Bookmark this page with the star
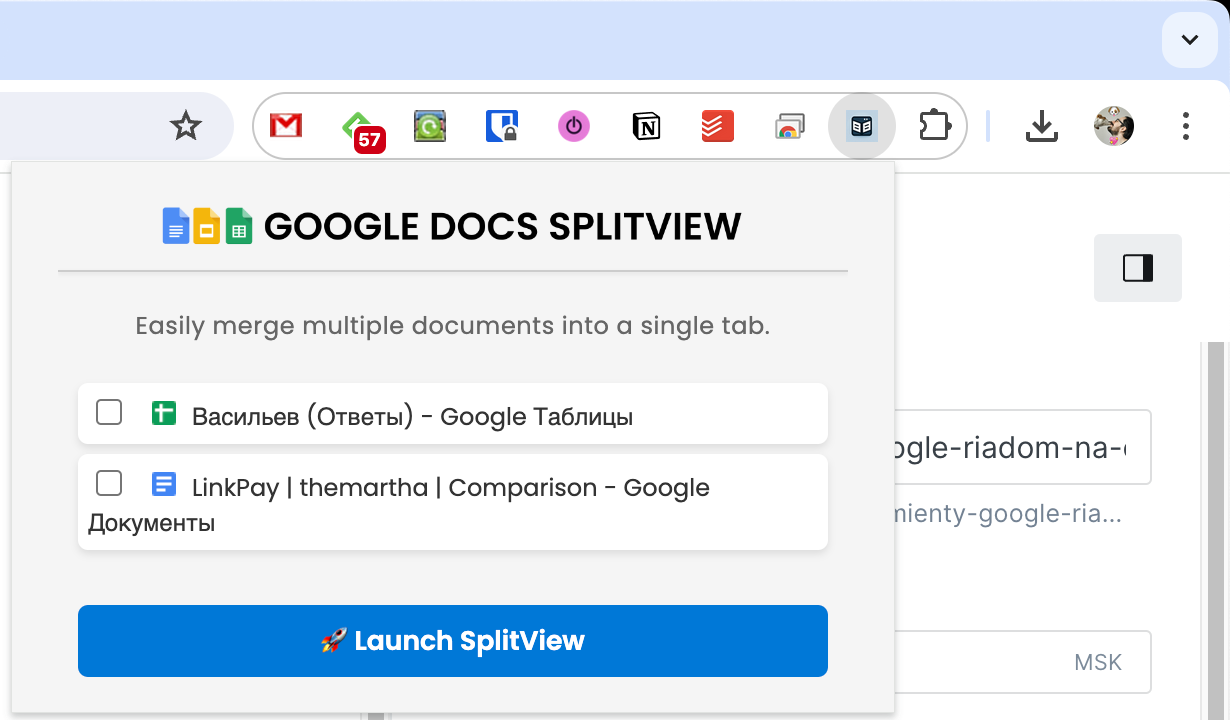 coord(186,126)
